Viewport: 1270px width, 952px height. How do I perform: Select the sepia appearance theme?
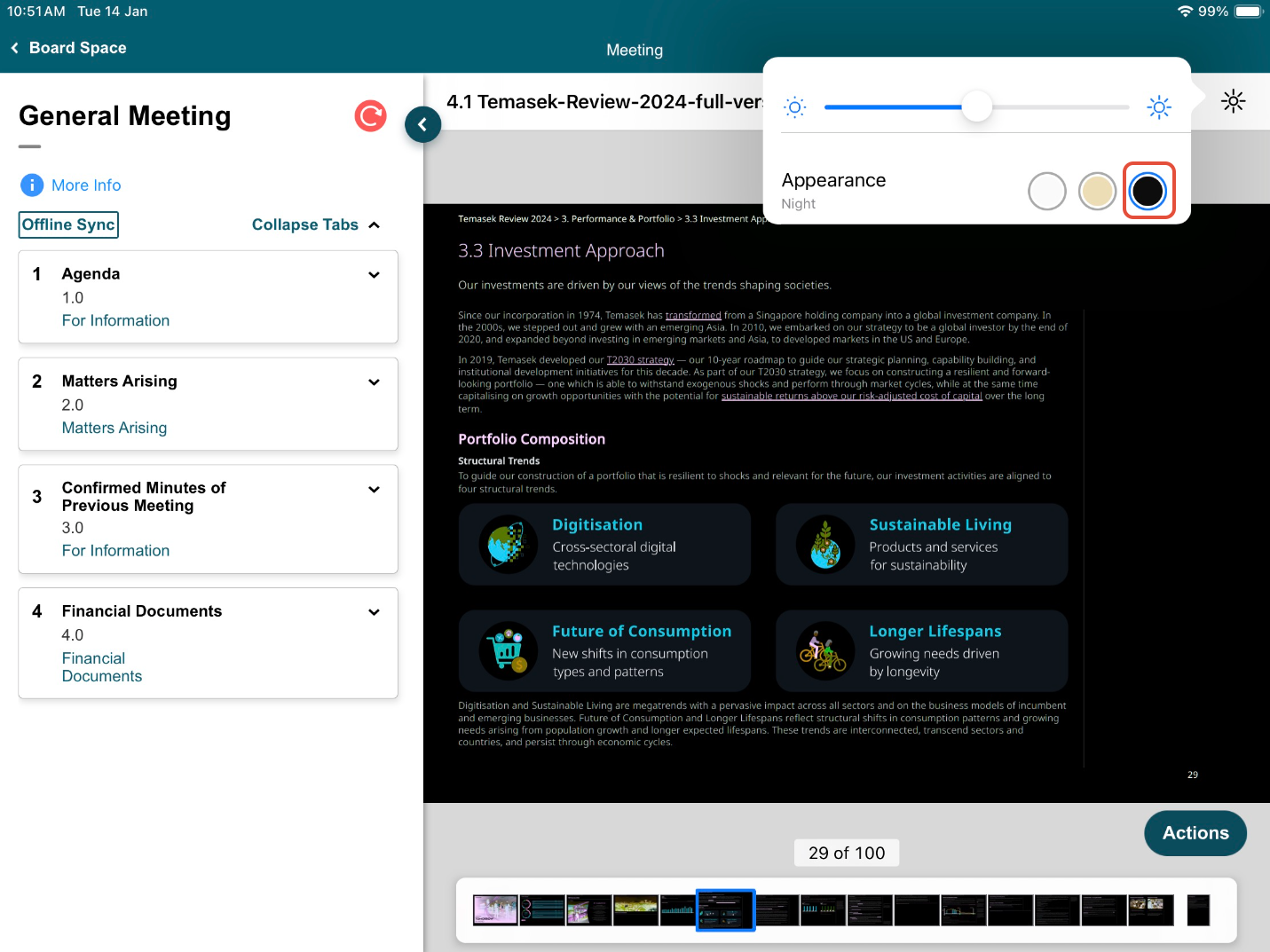pos(1097,191)
